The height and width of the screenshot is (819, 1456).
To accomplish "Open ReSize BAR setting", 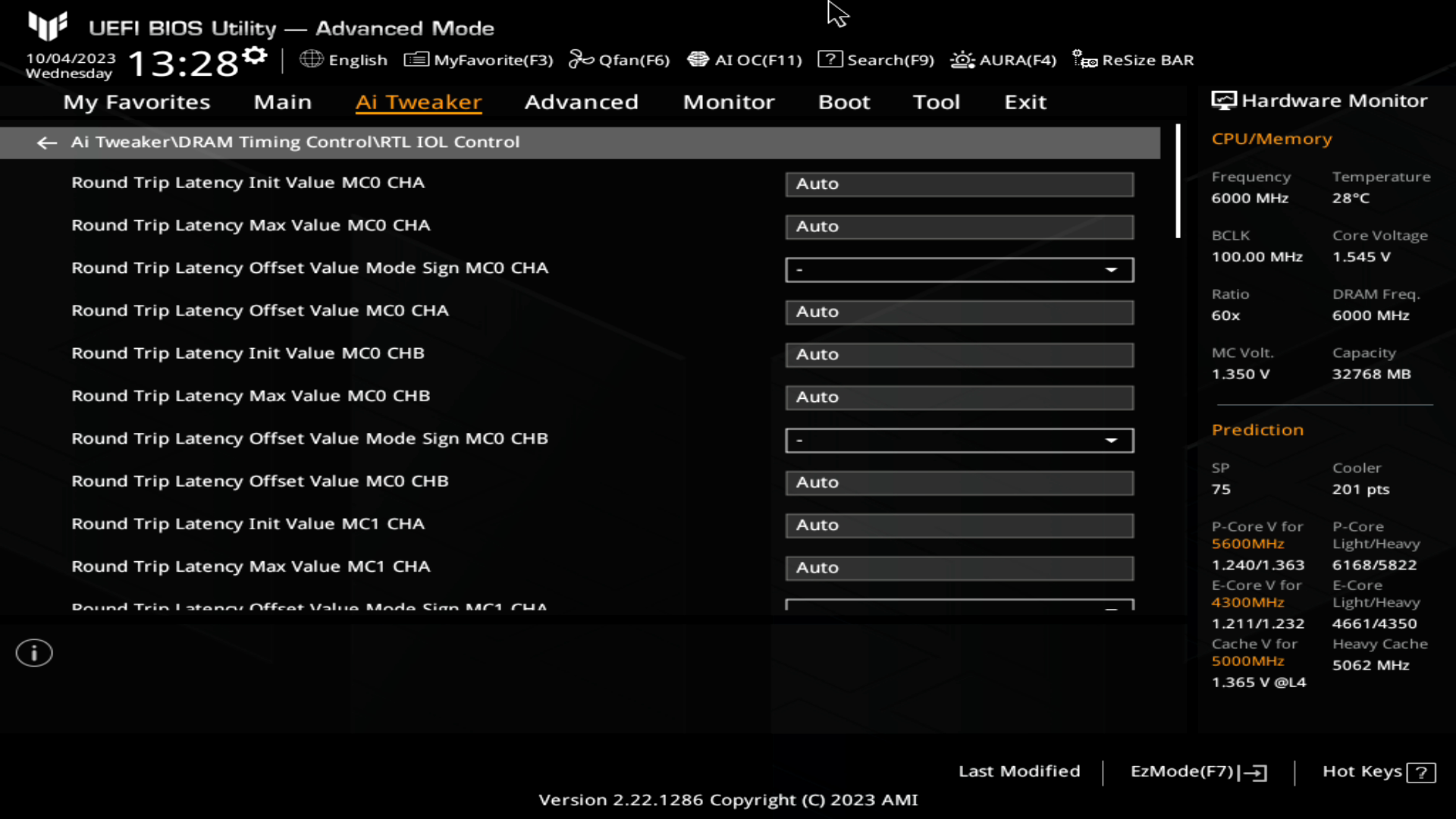I will point(1133,60).
